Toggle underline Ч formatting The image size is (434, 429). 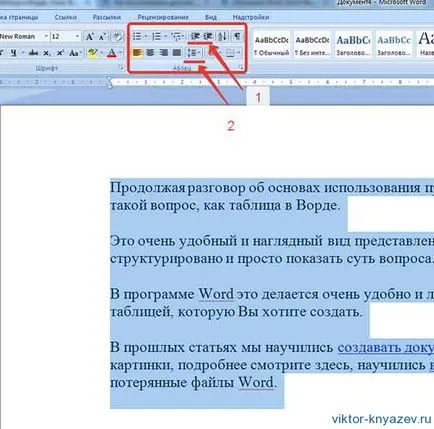pyautogui.click(x=13, y=53)
